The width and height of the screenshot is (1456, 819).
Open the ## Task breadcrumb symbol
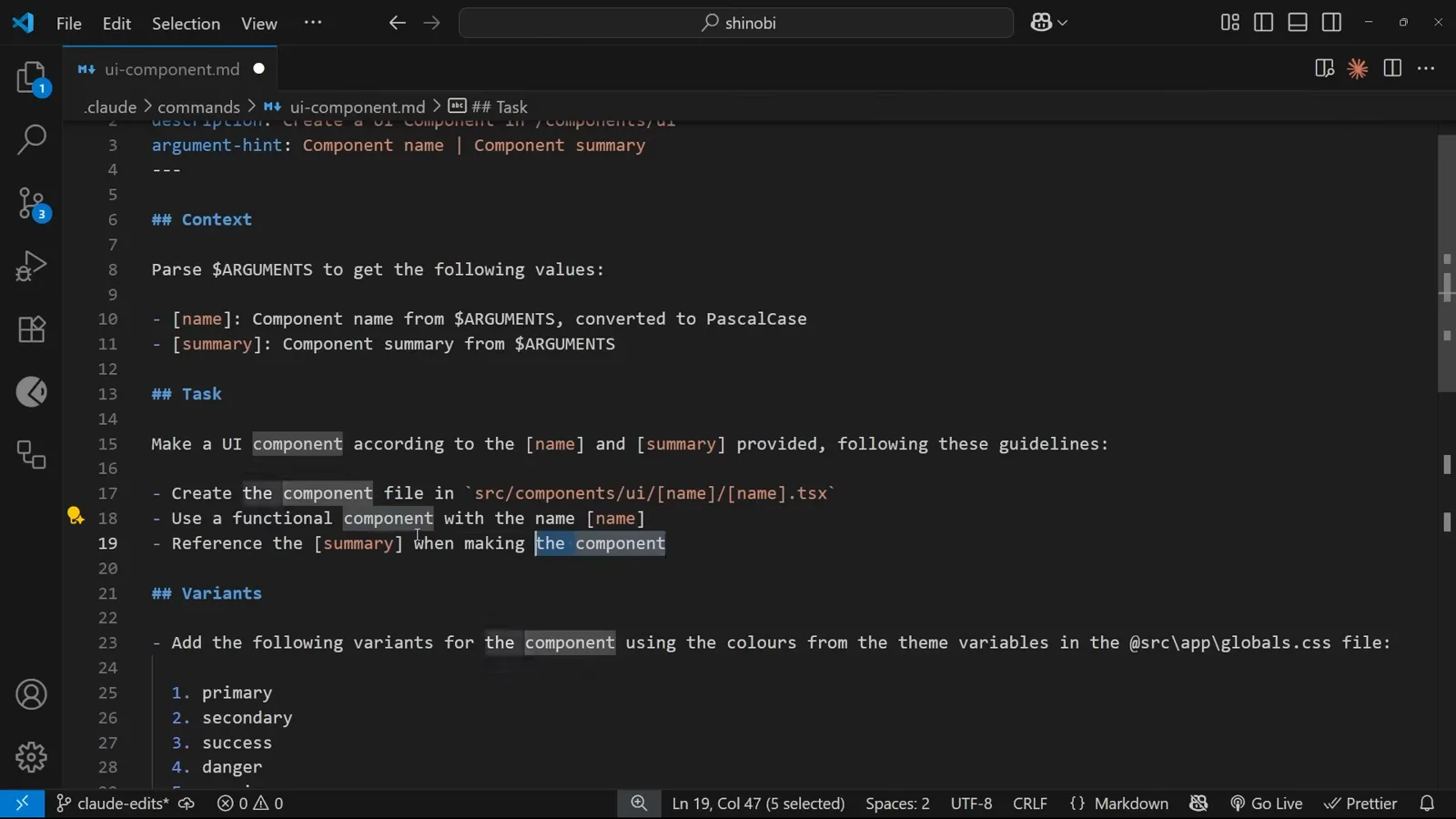pyautogui.click(x=488, y=107)
